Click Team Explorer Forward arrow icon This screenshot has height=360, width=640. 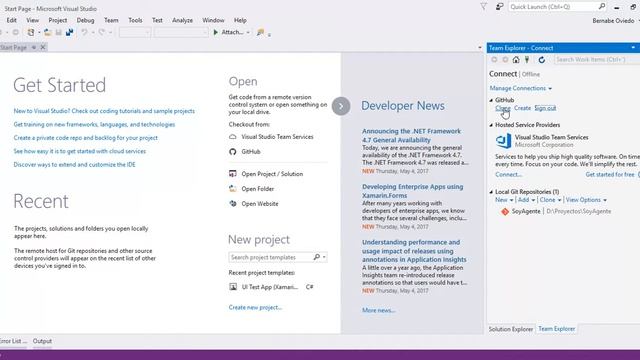click(x=505, y=60)
